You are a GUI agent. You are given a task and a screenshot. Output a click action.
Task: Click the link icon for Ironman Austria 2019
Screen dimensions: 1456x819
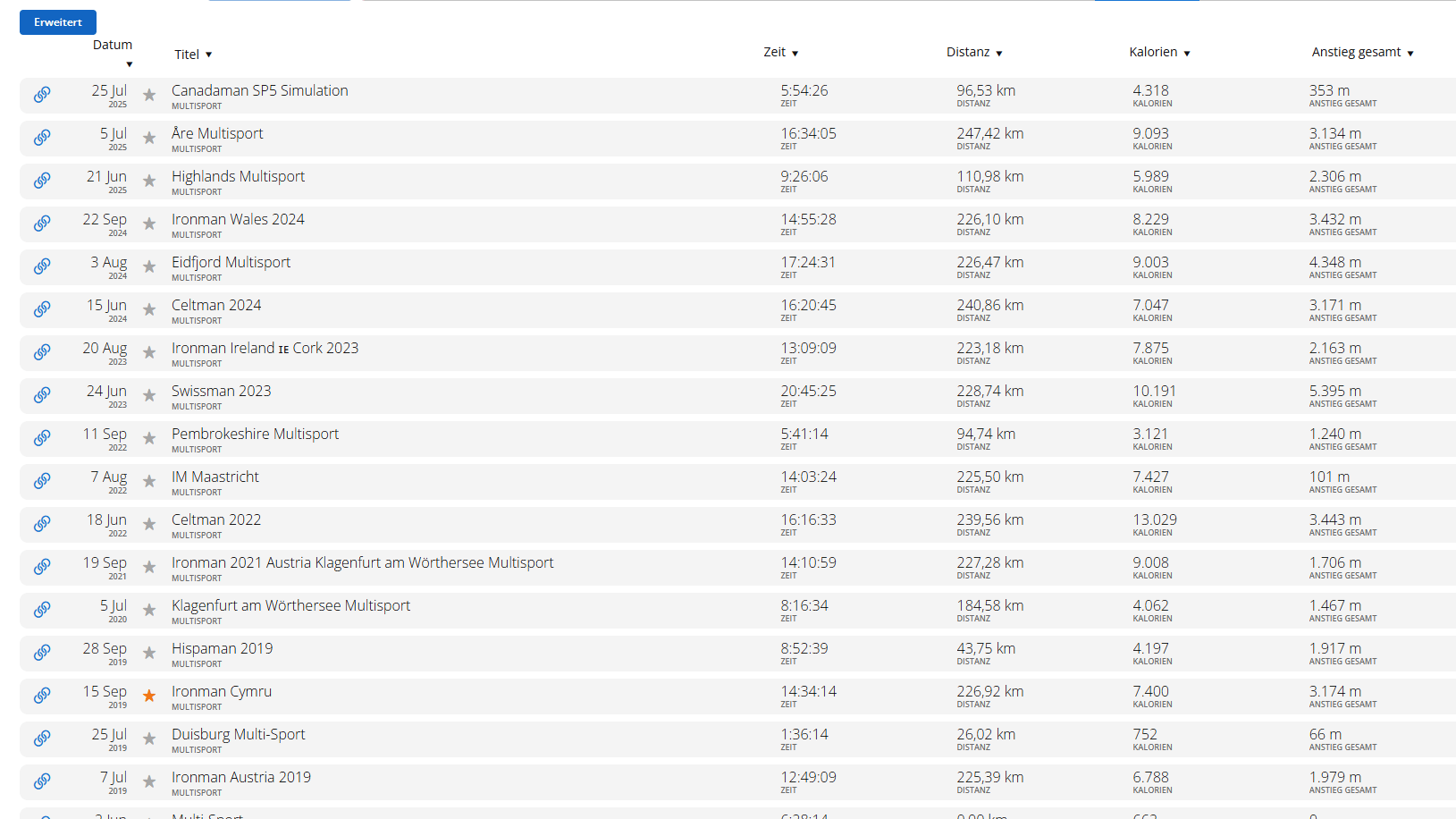click(42, 781)
